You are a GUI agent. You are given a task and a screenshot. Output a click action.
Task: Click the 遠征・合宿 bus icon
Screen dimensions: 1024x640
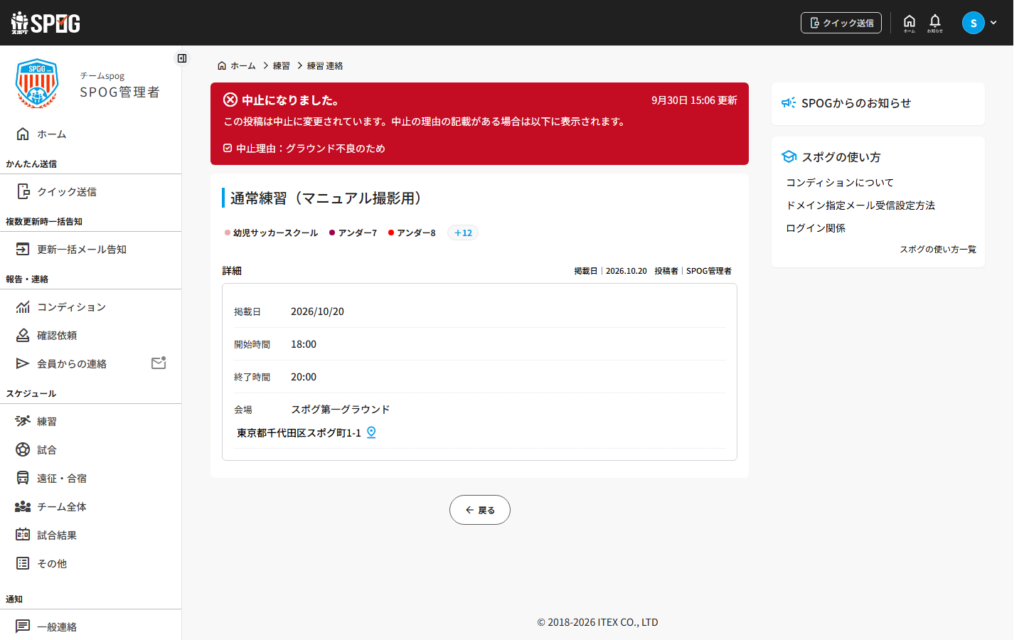pos(23,478)
